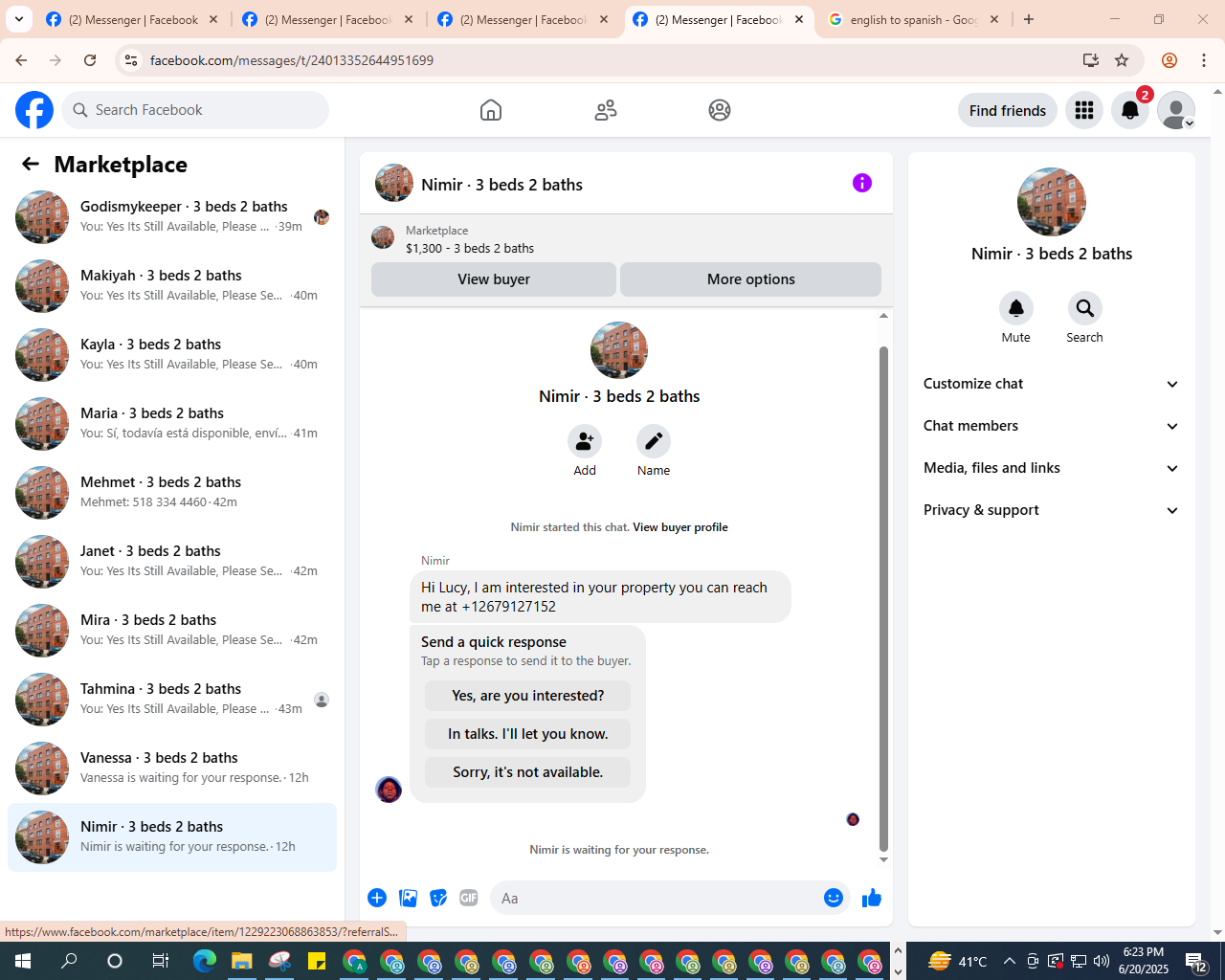The height and width of the screenshot is (980, 1225).
Task: Click the Add people icon
Action: pyautogui.click(x=585, y=441)
